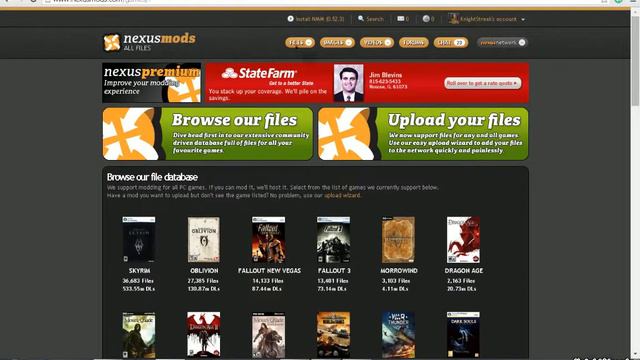
Task: Click the notifications globe icon
Action: pos(426,19)
